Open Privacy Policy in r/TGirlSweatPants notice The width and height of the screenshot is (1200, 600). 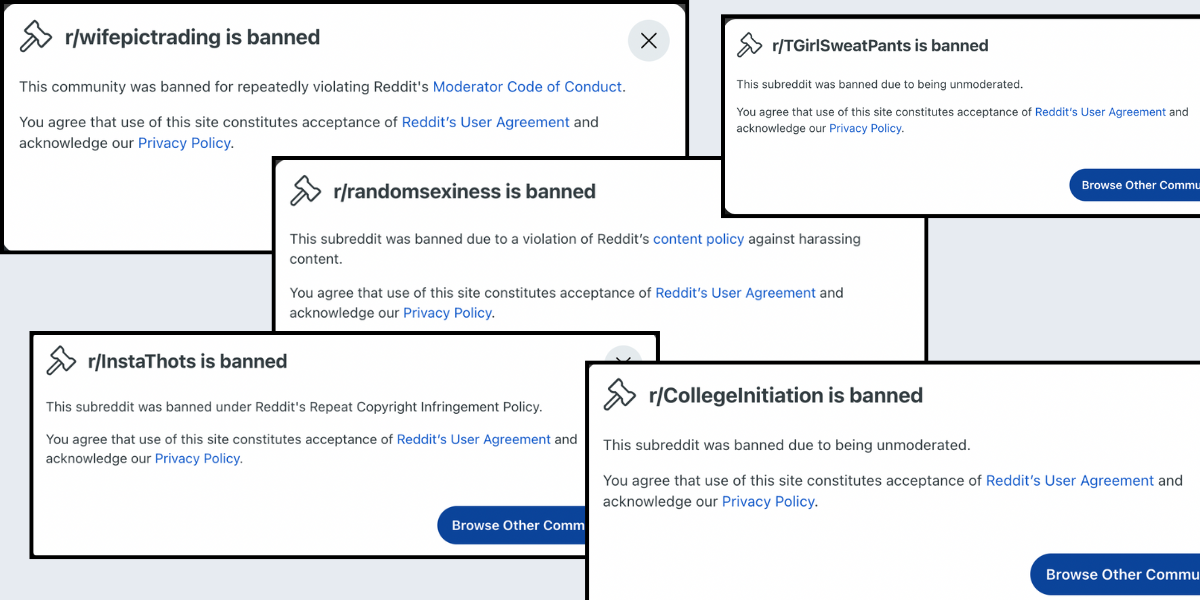point(865,128)
